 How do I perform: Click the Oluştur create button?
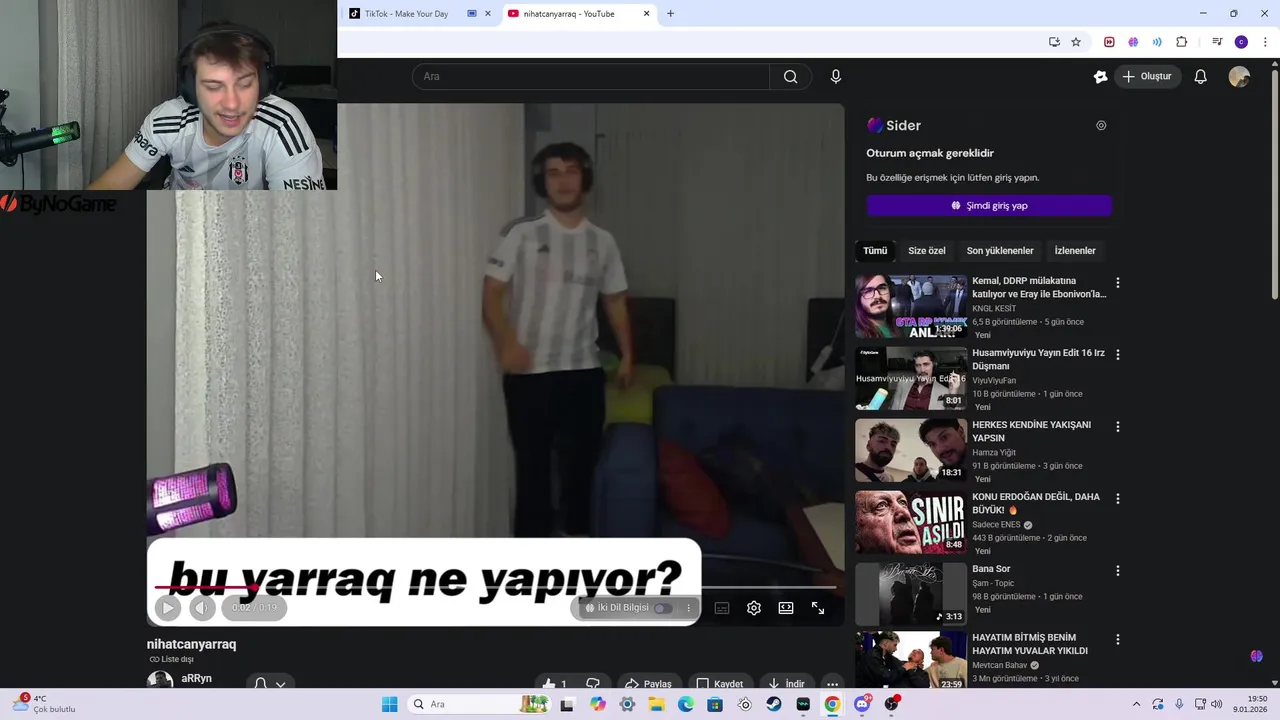[x=1147, y=76]
